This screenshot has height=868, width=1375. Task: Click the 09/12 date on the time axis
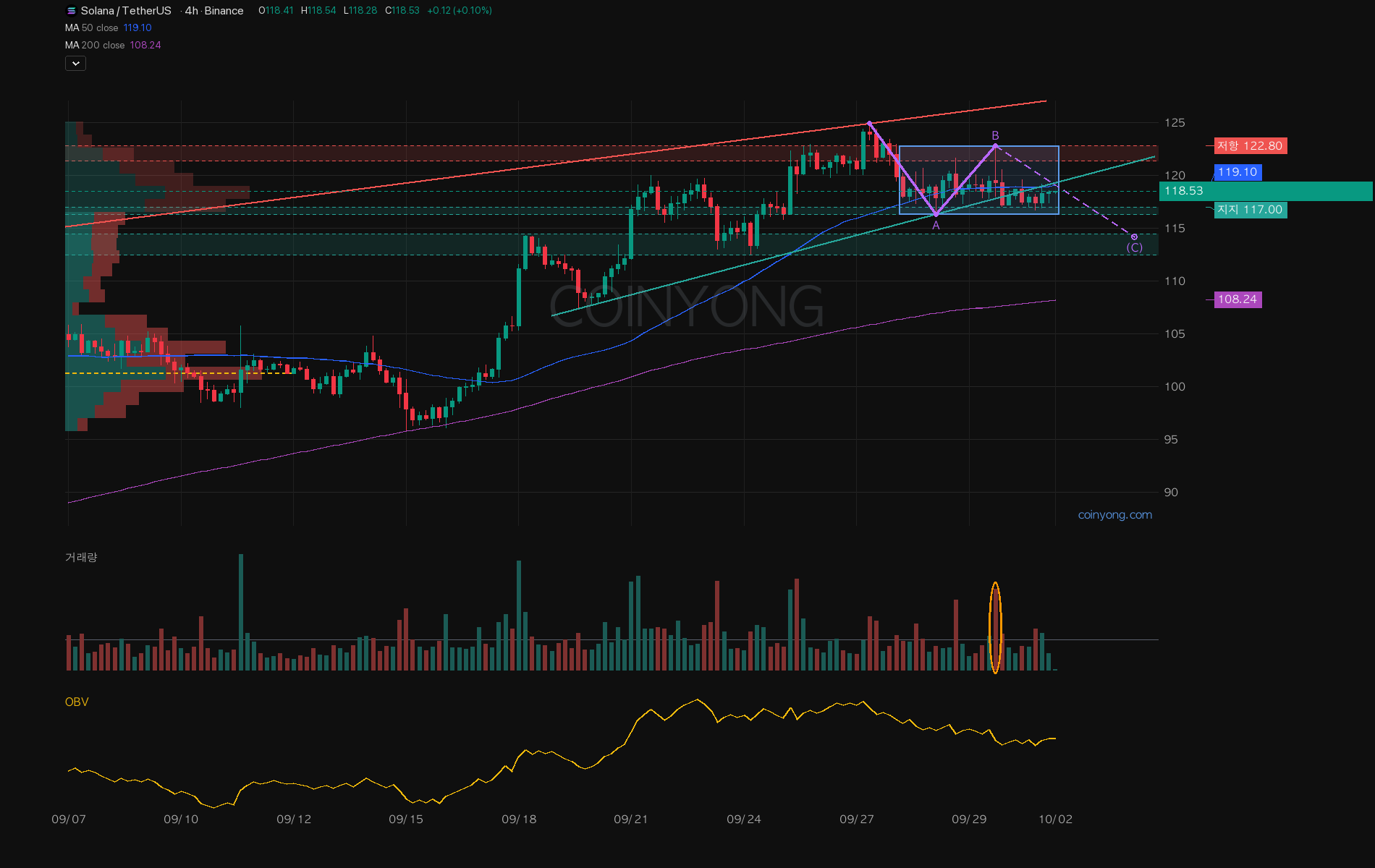(x=294, y=820)
